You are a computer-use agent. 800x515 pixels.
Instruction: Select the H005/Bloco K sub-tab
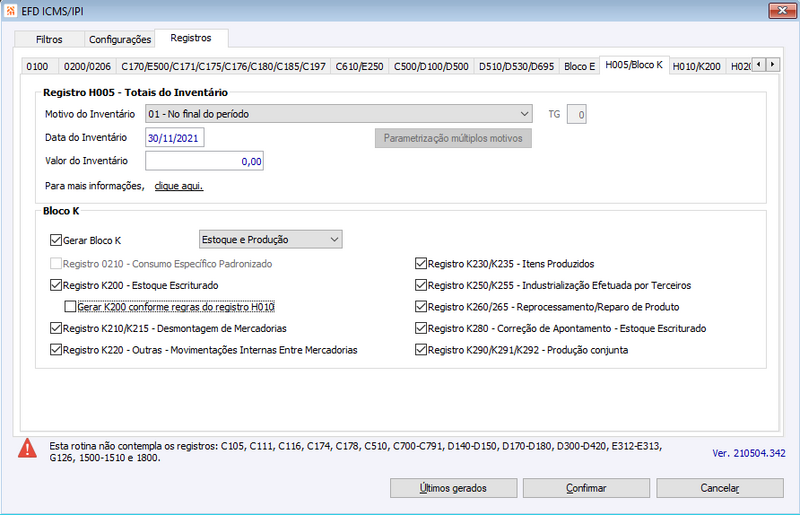(634, 65)
